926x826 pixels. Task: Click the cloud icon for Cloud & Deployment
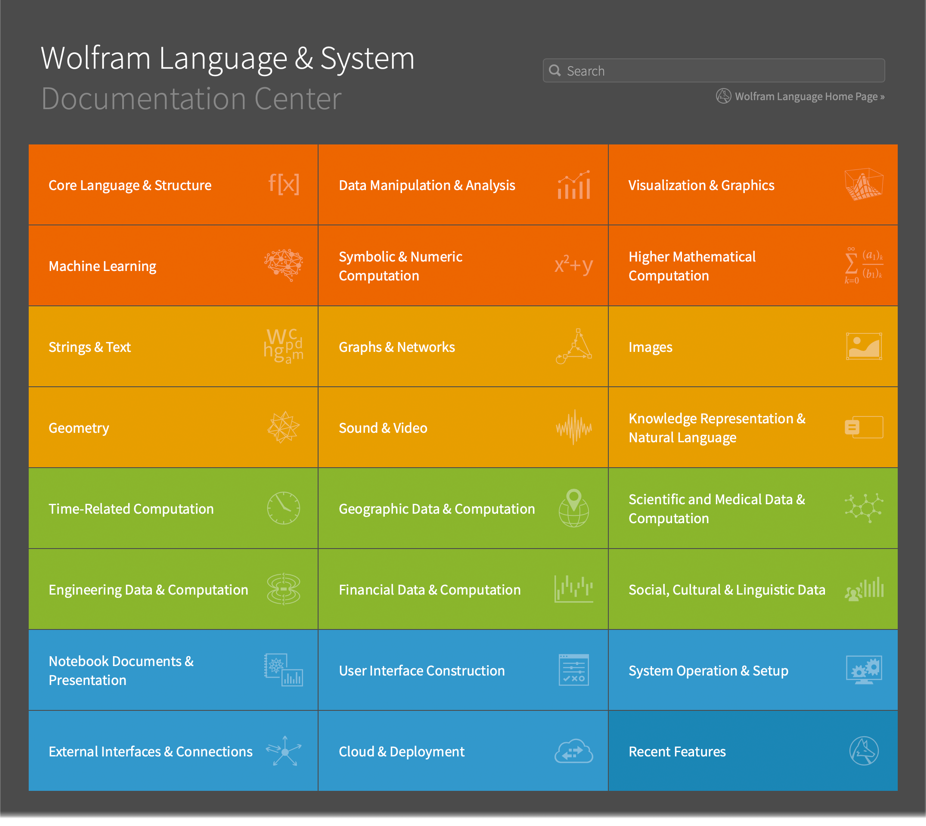pyautogui.click(x=574, y=751)
